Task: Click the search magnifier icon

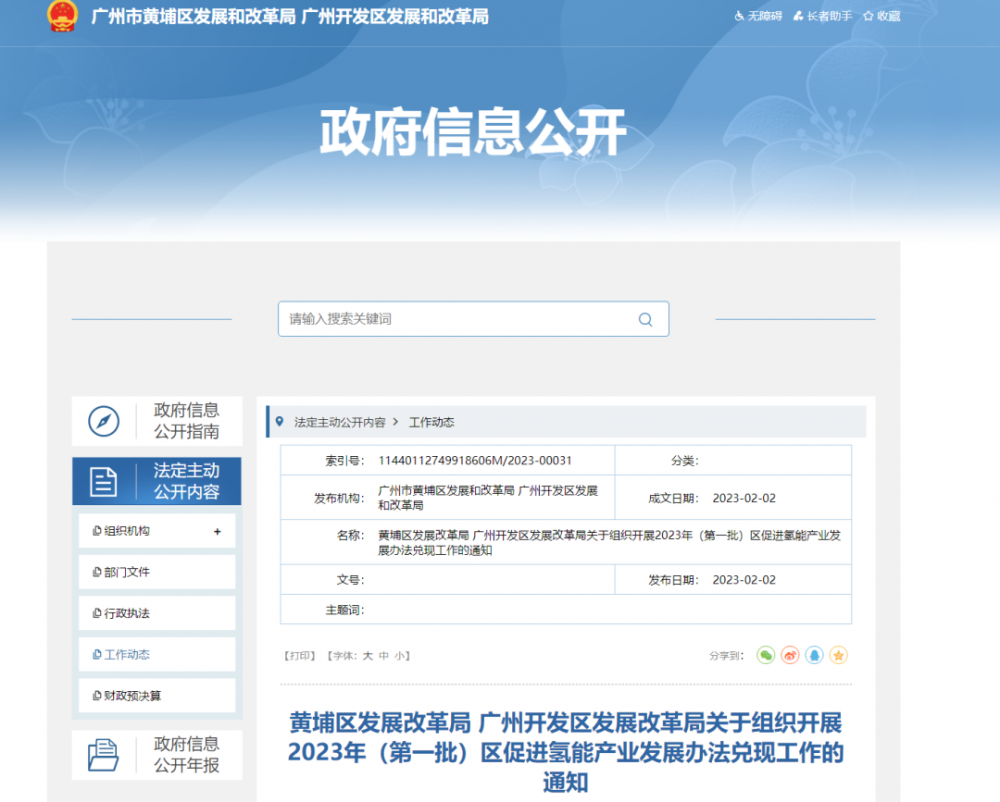Action: [645, 320]
